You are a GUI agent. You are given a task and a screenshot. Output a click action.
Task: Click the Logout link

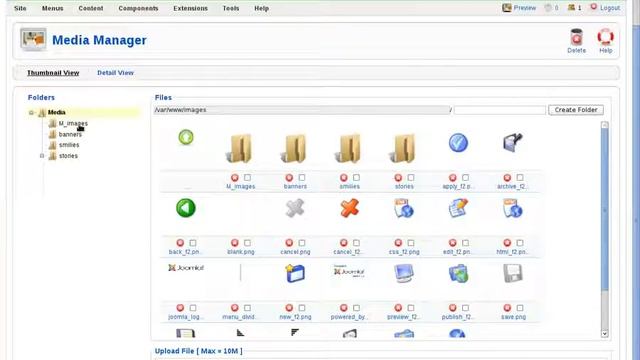point(610,8)
